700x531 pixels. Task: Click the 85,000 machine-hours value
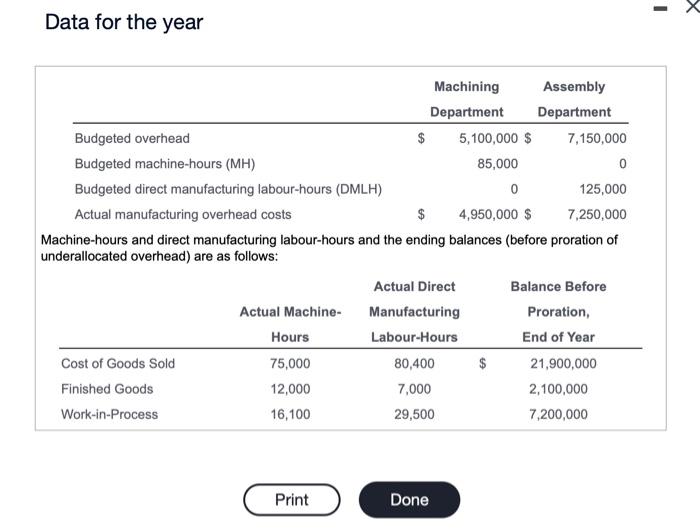(498, 163)
